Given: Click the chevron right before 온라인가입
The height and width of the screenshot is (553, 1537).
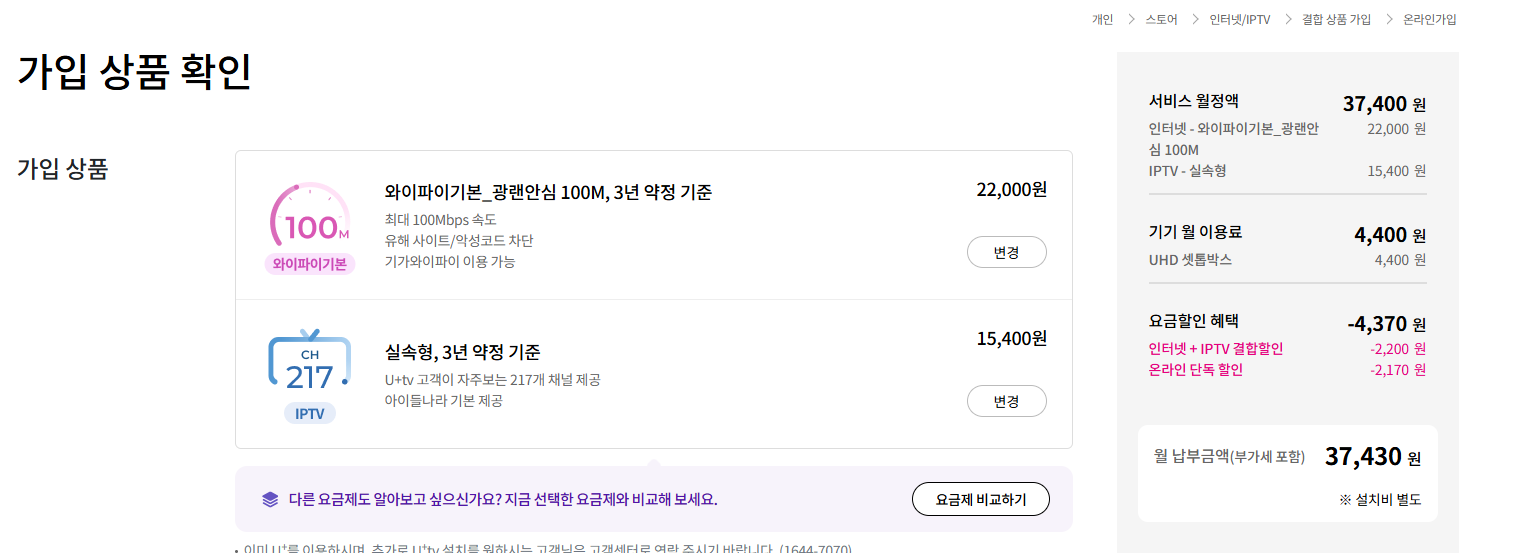Looking at the screenshot, I should [x=1389, y=19].
